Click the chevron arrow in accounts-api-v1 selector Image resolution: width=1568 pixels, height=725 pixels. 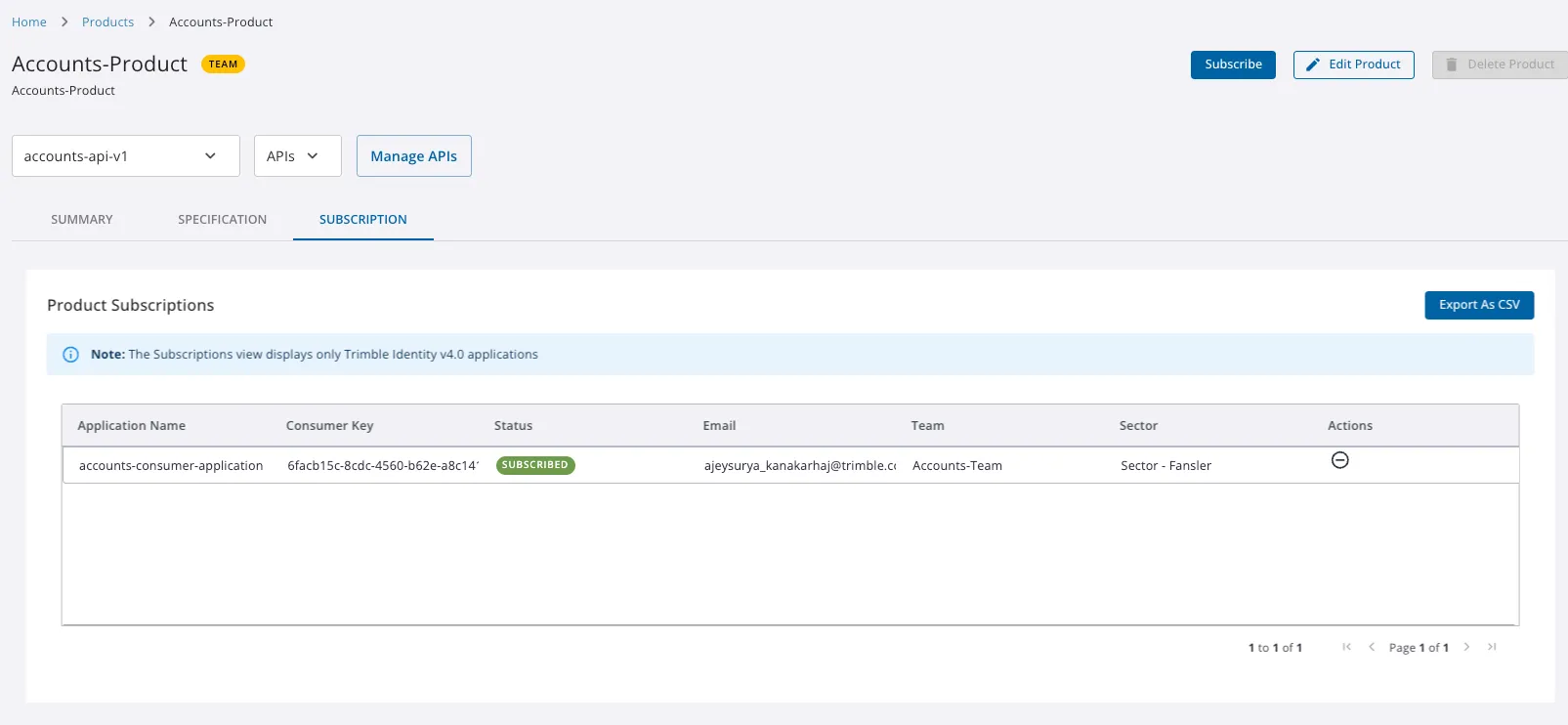click(x=210, y=156)
